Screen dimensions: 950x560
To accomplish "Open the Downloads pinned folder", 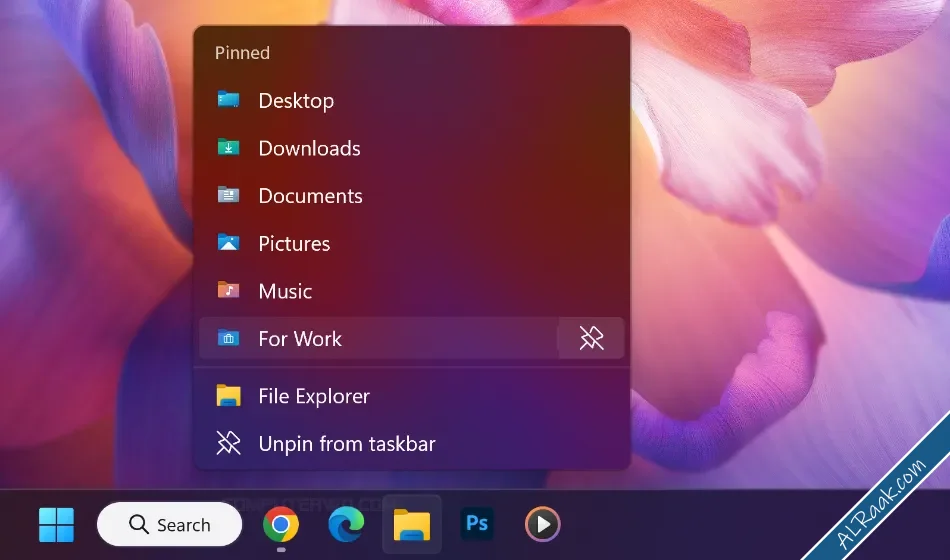I will [412, 148].
